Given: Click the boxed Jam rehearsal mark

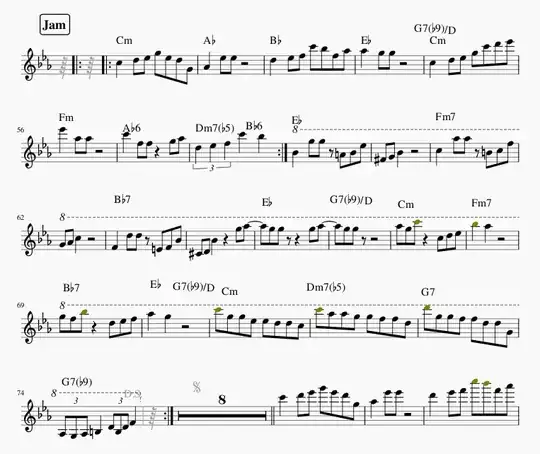Looking at the screenshot, I should pos(55,24).
